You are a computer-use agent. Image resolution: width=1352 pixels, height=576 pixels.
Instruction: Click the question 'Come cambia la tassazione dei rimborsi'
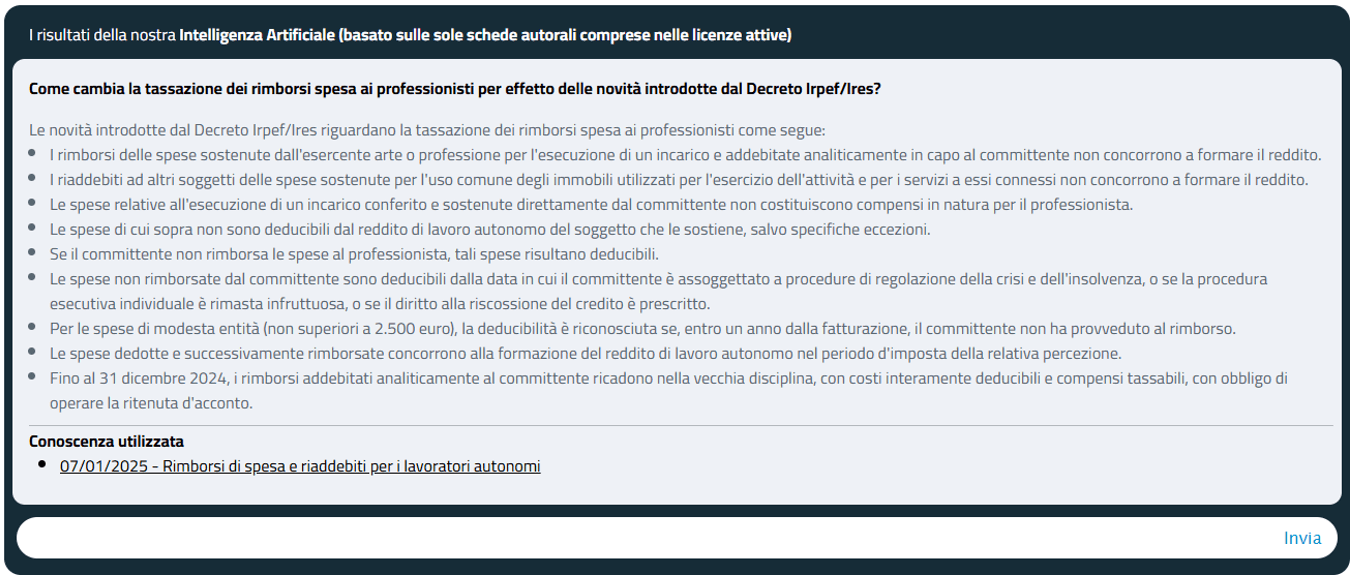(x=455, y=88)
